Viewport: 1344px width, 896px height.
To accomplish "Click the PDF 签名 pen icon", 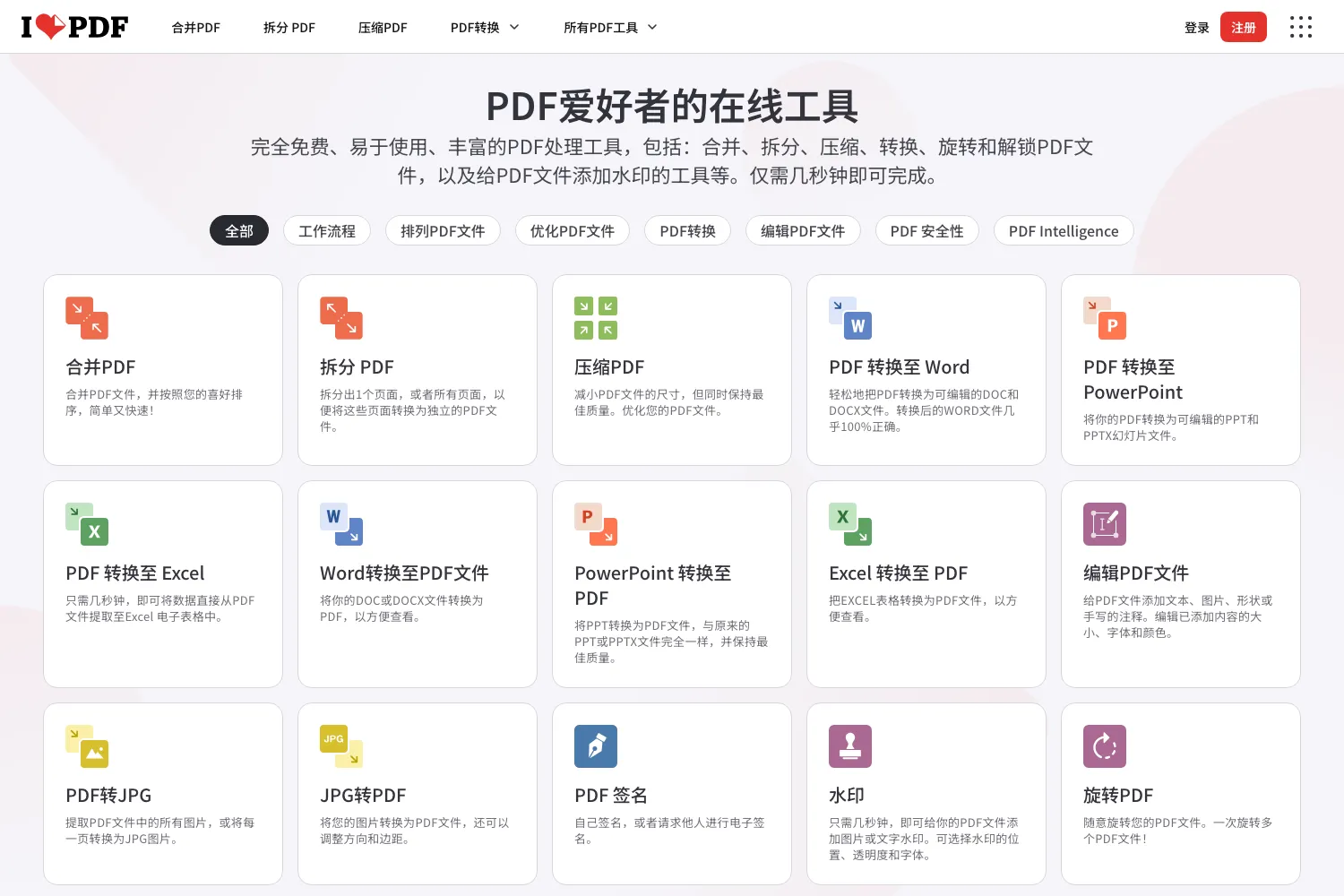I will click(x=596, y=746).
